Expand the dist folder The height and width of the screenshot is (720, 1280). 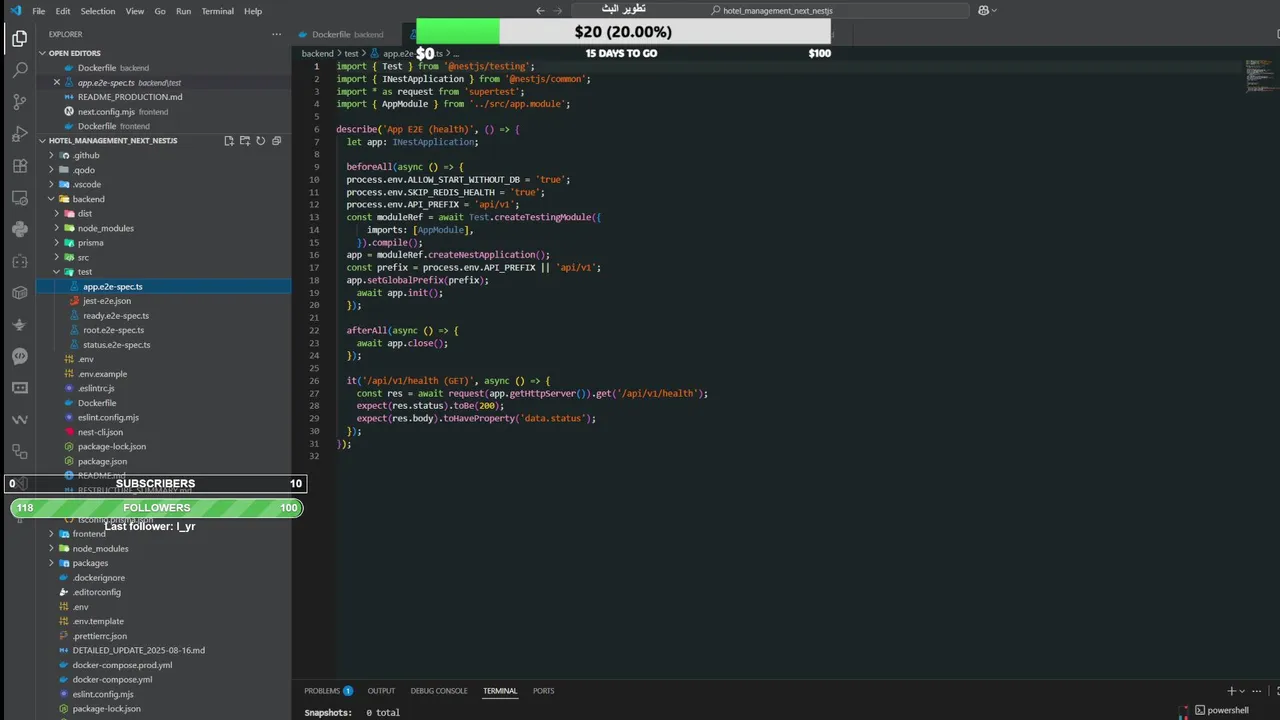57,213
